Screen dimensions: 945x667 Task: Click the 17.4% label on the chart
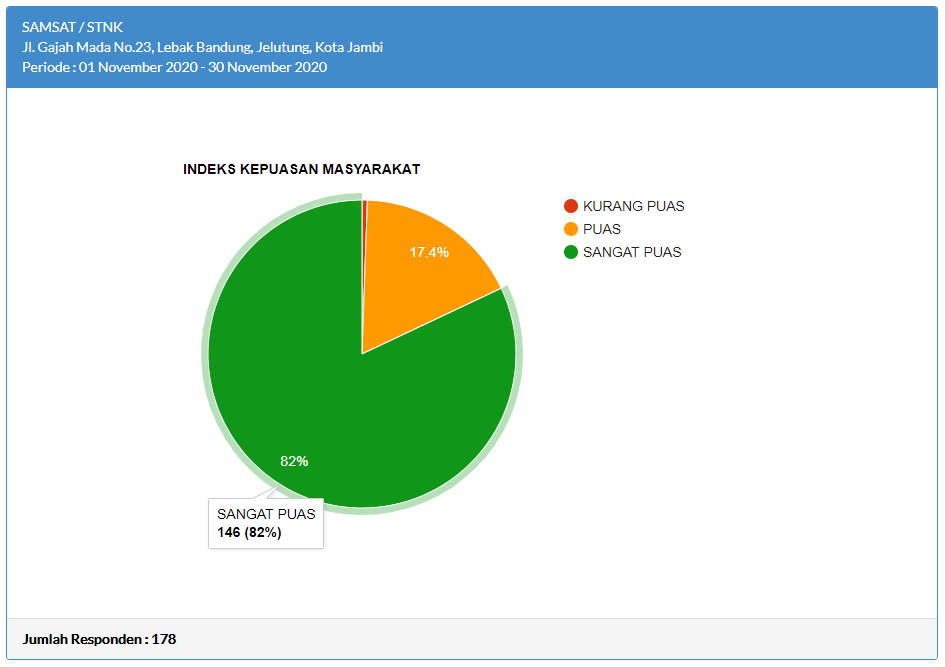point(429,252)
